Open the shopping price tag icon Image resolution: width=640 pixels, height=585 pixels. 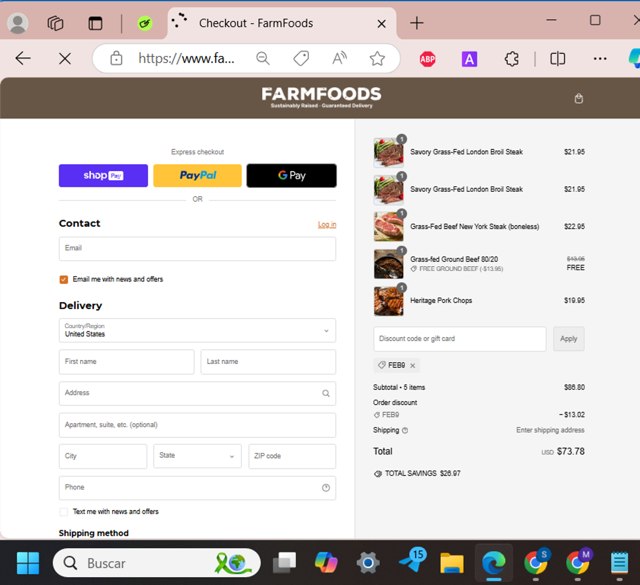click(x=301, y=58)
